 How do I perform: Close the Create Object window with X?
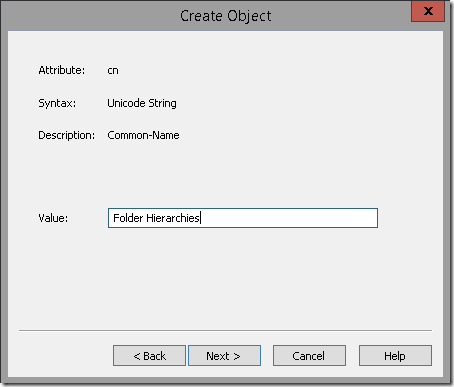(428, 11)
